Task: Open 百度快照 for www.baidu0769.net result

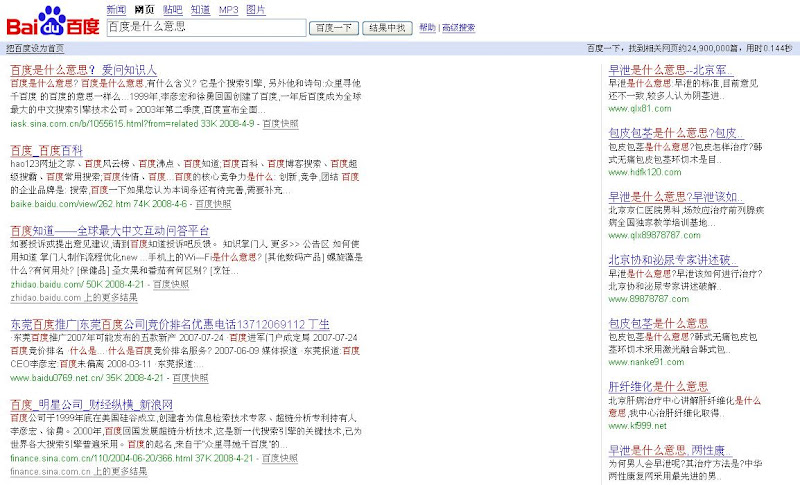Action: [x=190, y=378]
